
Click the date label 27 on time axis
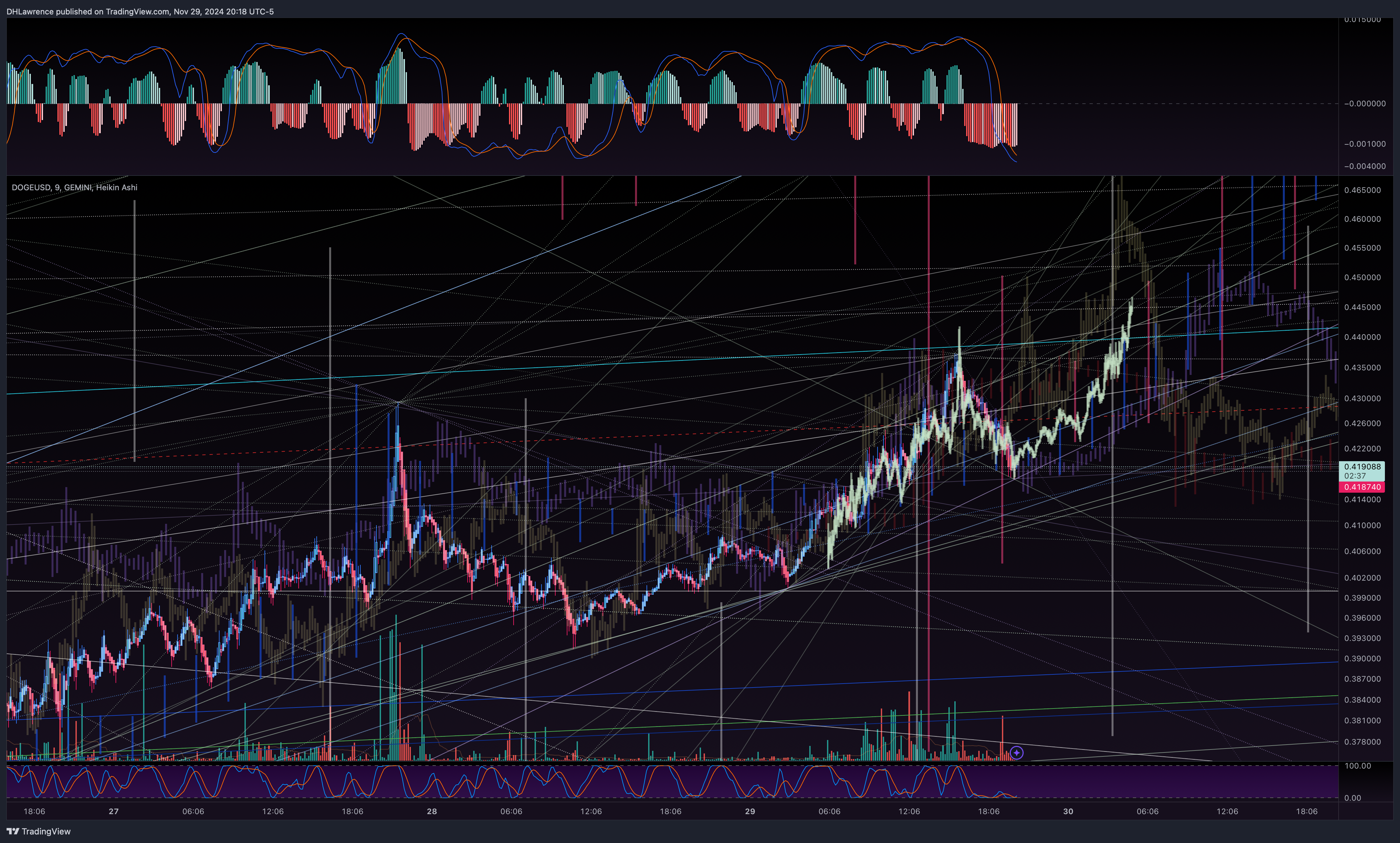[114, 811]
